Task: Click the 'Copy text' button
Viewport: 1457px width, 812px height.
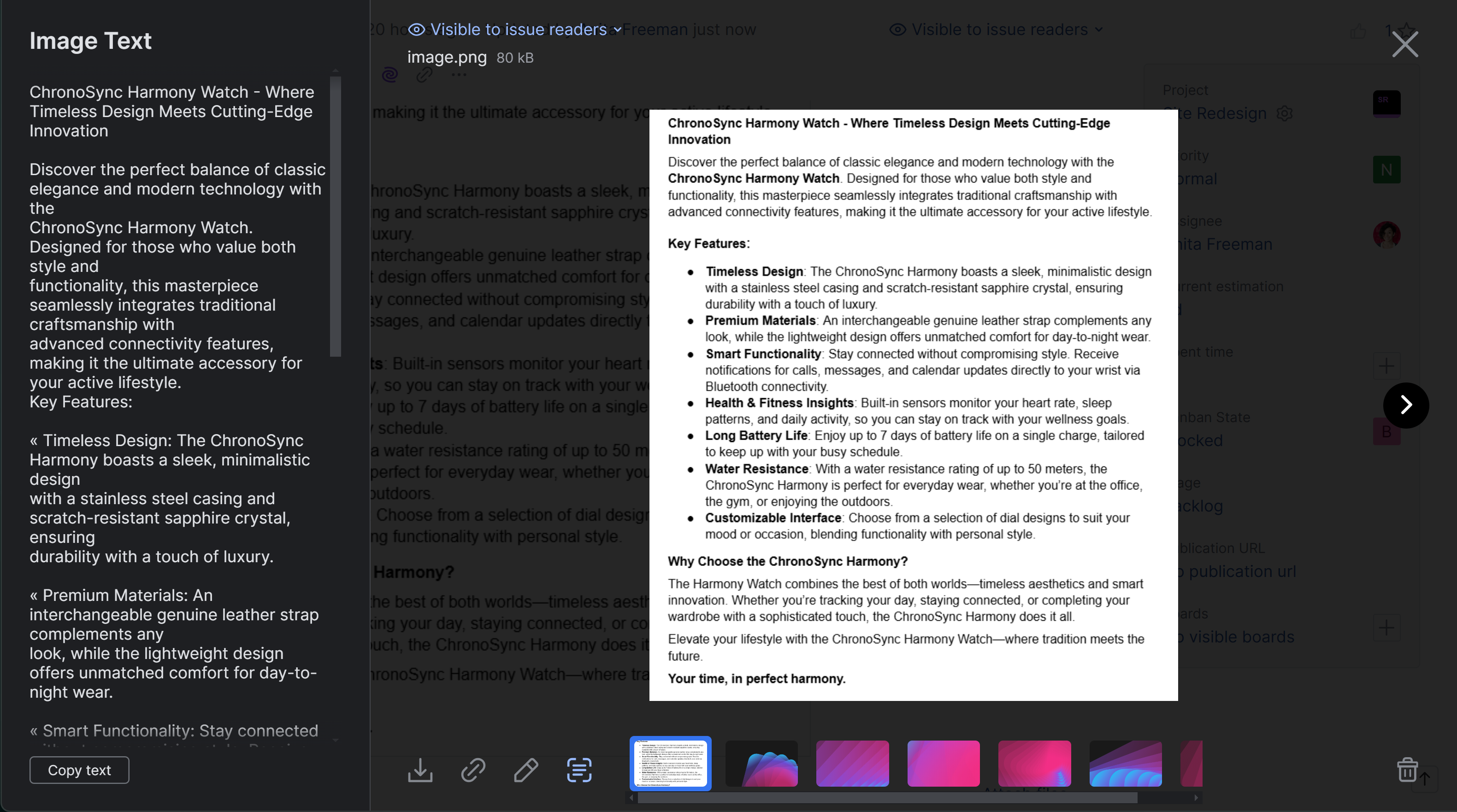Action: [79, 770]
